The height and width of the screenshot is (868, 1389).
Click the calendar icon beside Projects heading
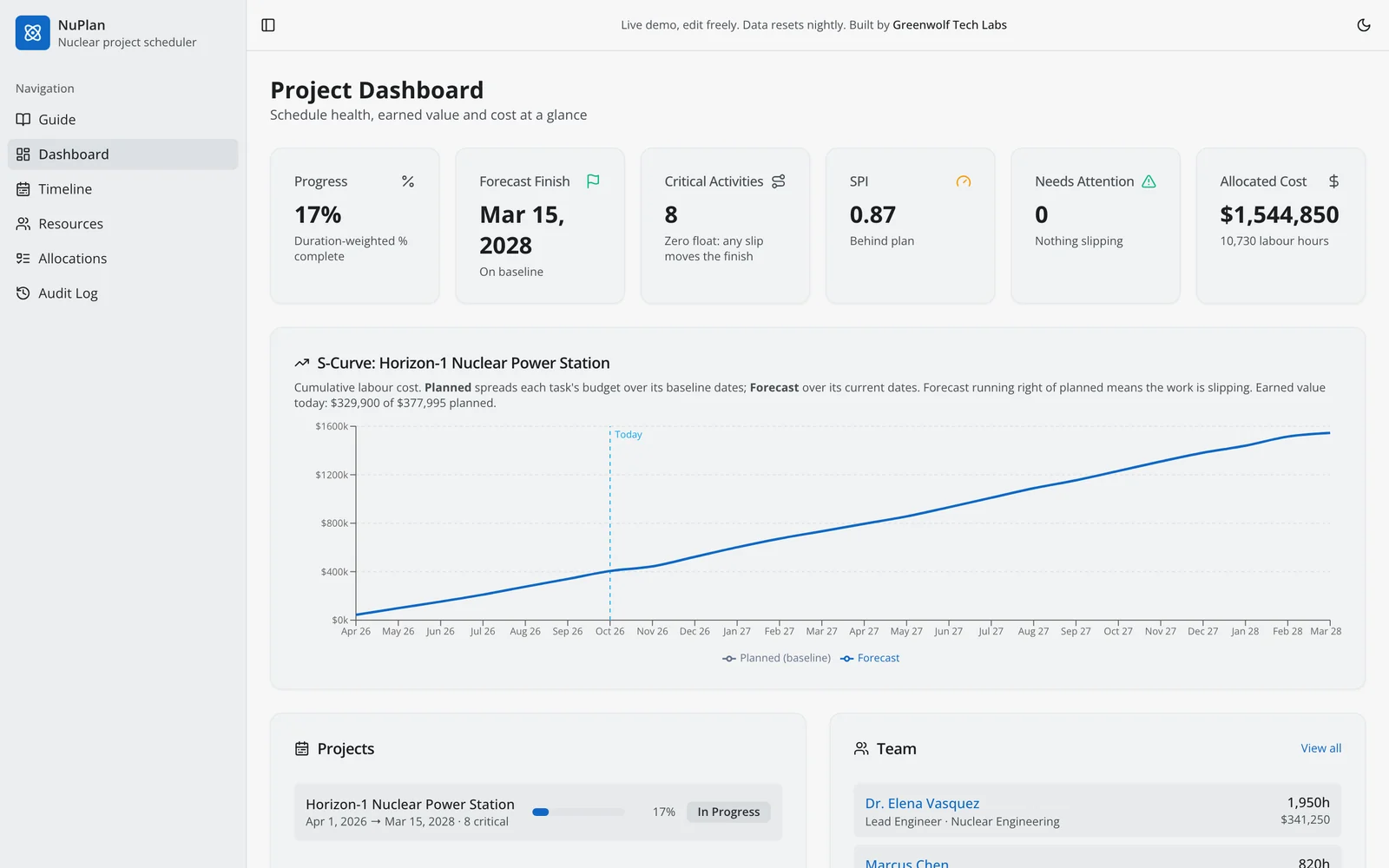pyautogui.click(x=302, y=748)
